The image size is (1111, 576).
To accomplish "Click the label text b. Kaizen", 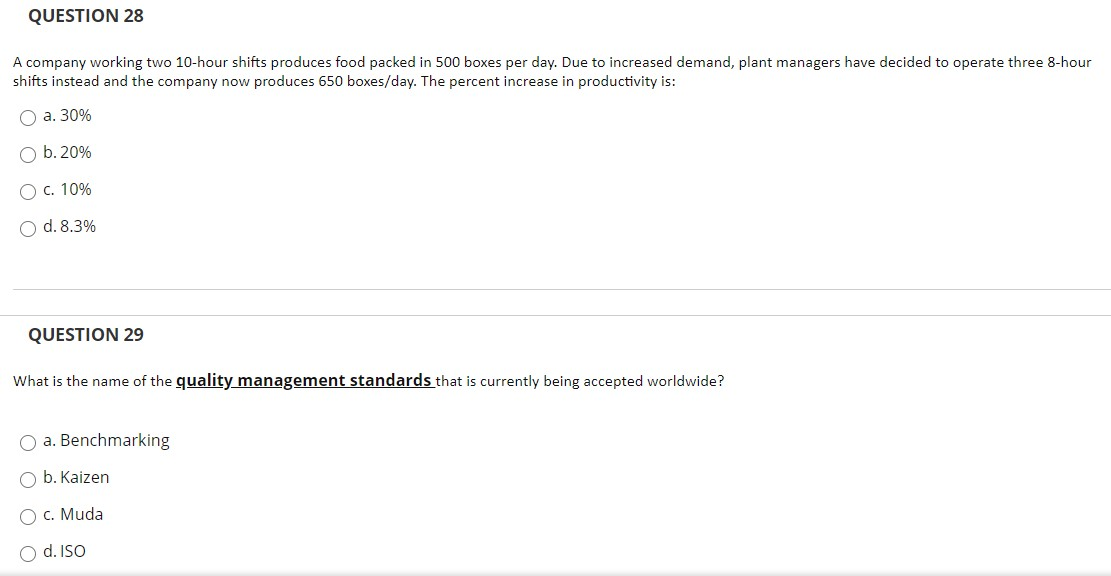I will tap(75, 477).
